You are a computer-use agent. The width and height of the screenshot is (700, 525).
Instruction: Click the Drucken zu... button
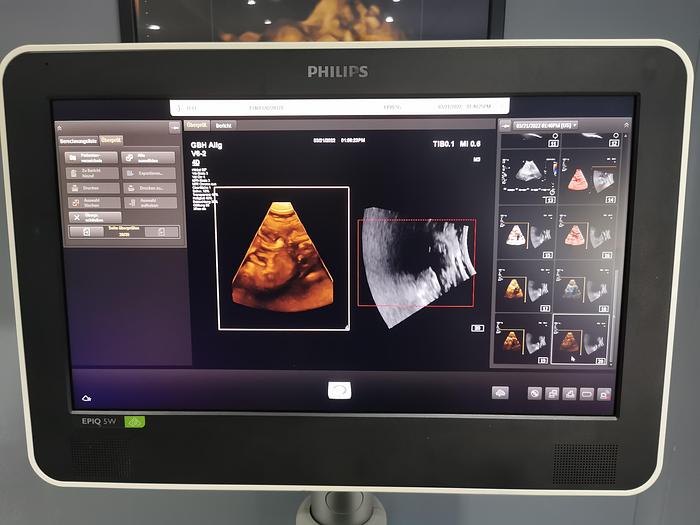pos(150,188)
